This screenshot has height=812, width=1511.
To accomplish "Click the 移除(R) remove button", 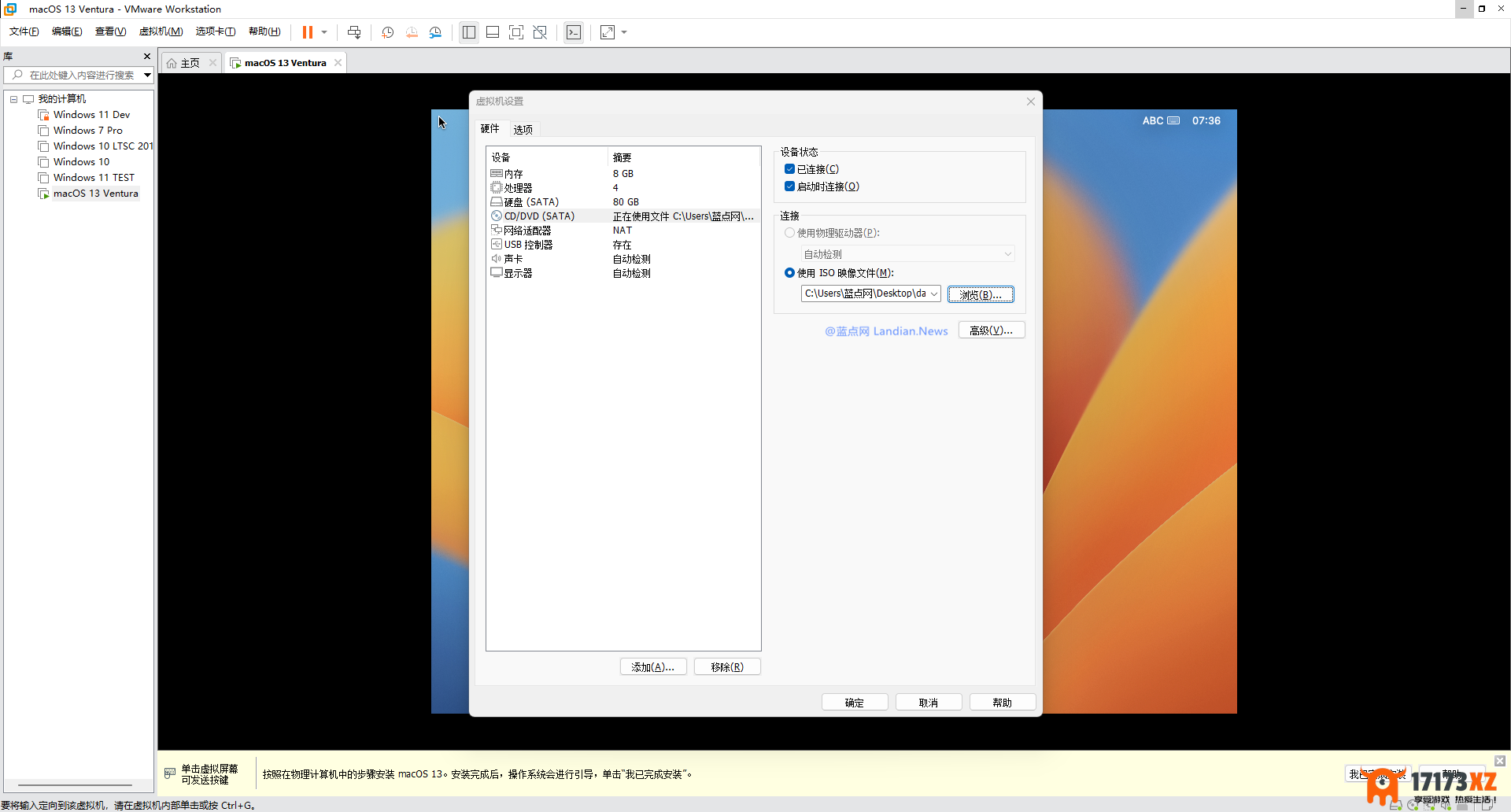I will coord(727,667).
